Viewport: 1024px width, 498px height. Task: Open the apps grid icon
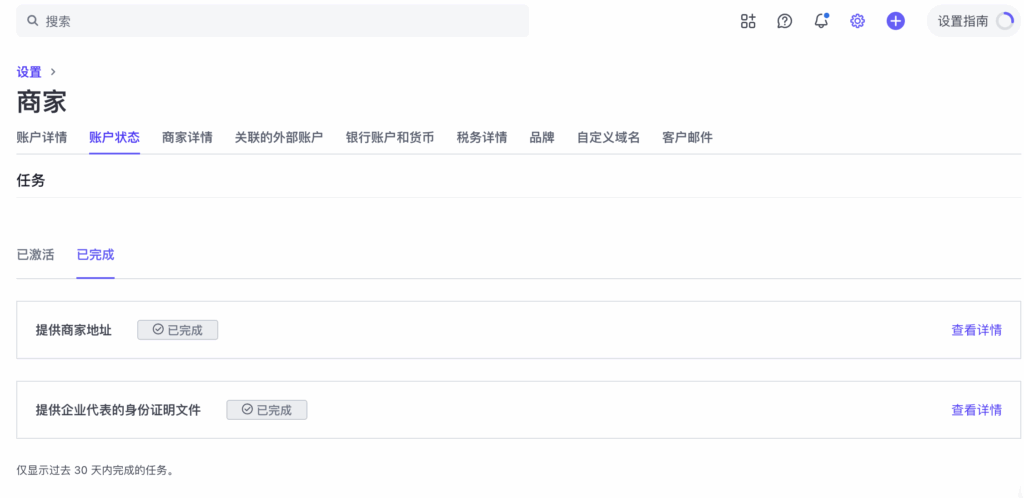click(748, 21)
